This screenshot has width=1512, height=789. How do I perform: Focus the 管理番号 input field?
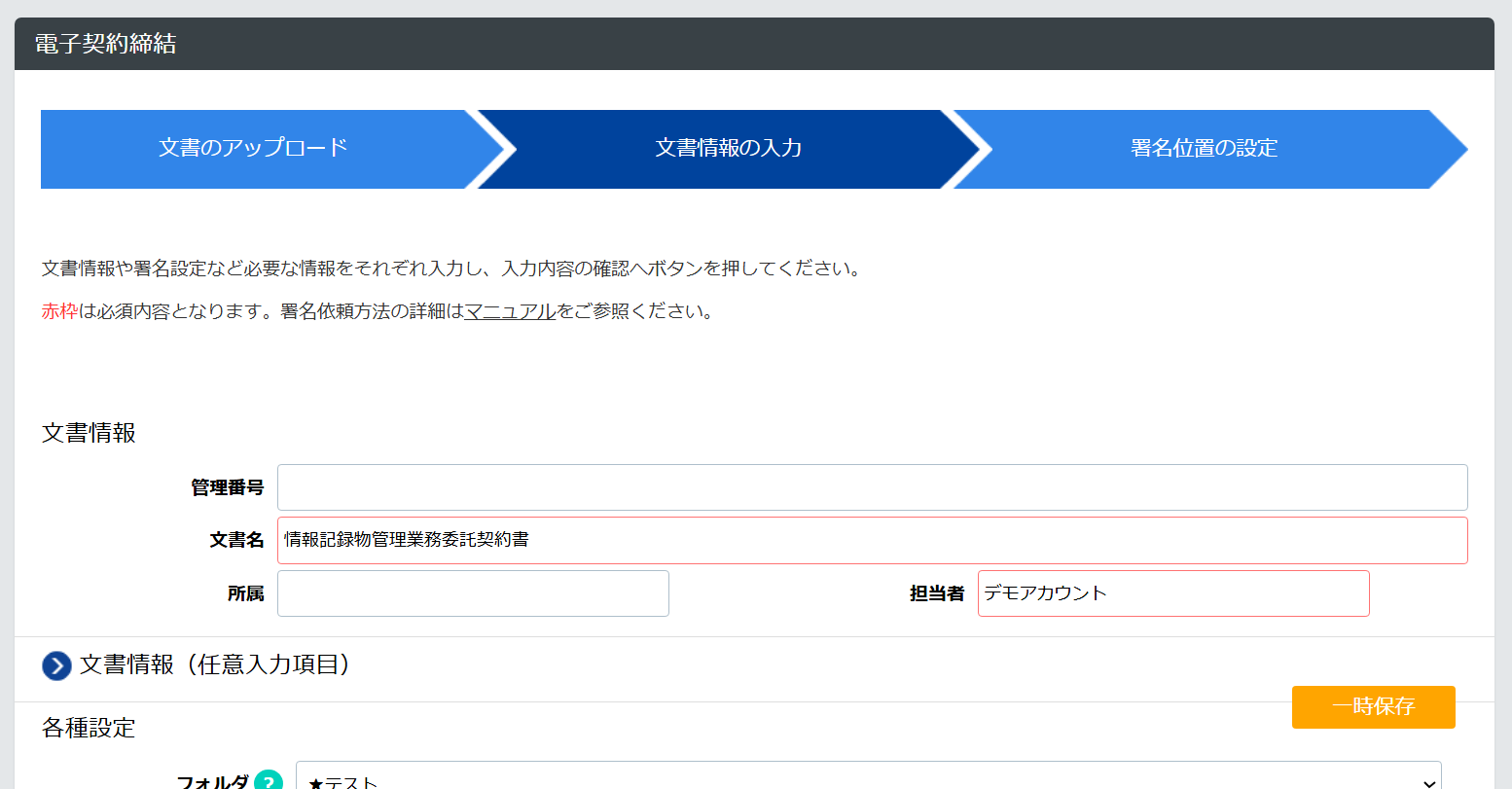(872, 487)
